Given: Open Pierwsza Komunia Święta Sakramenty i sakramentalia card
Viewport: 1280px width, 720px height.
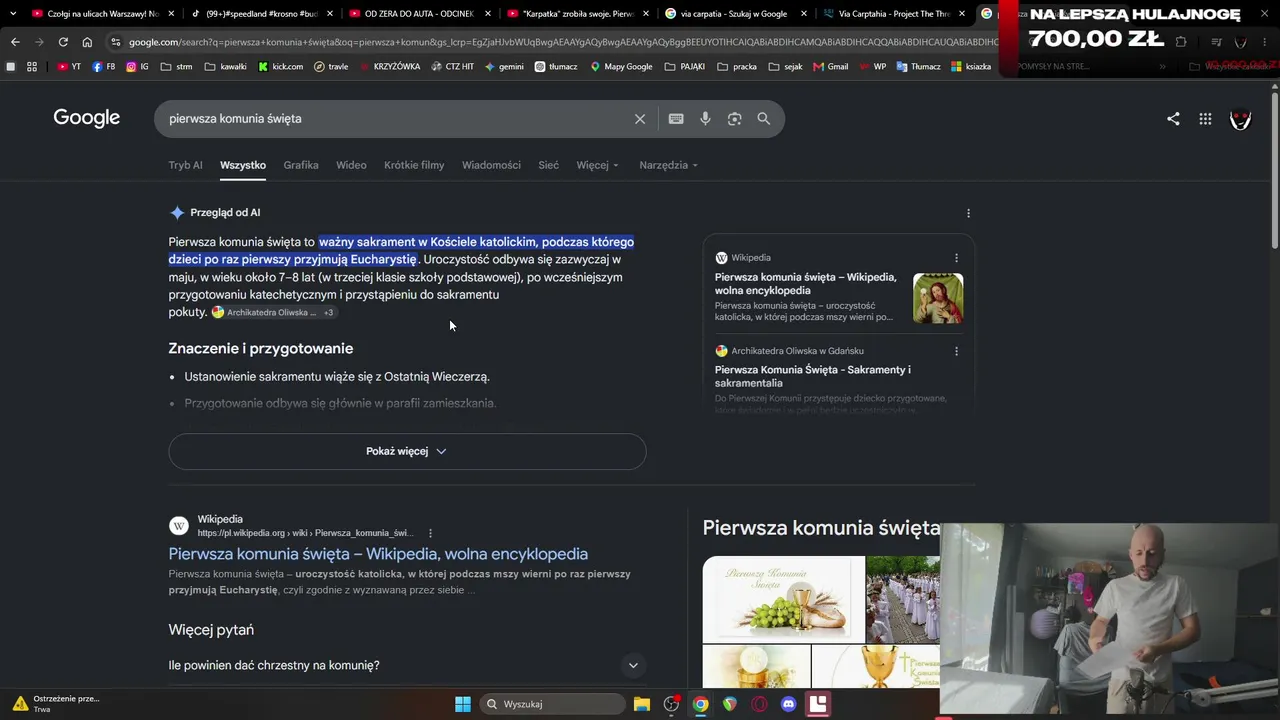Looking at the screenshot, I should (813, 376).
